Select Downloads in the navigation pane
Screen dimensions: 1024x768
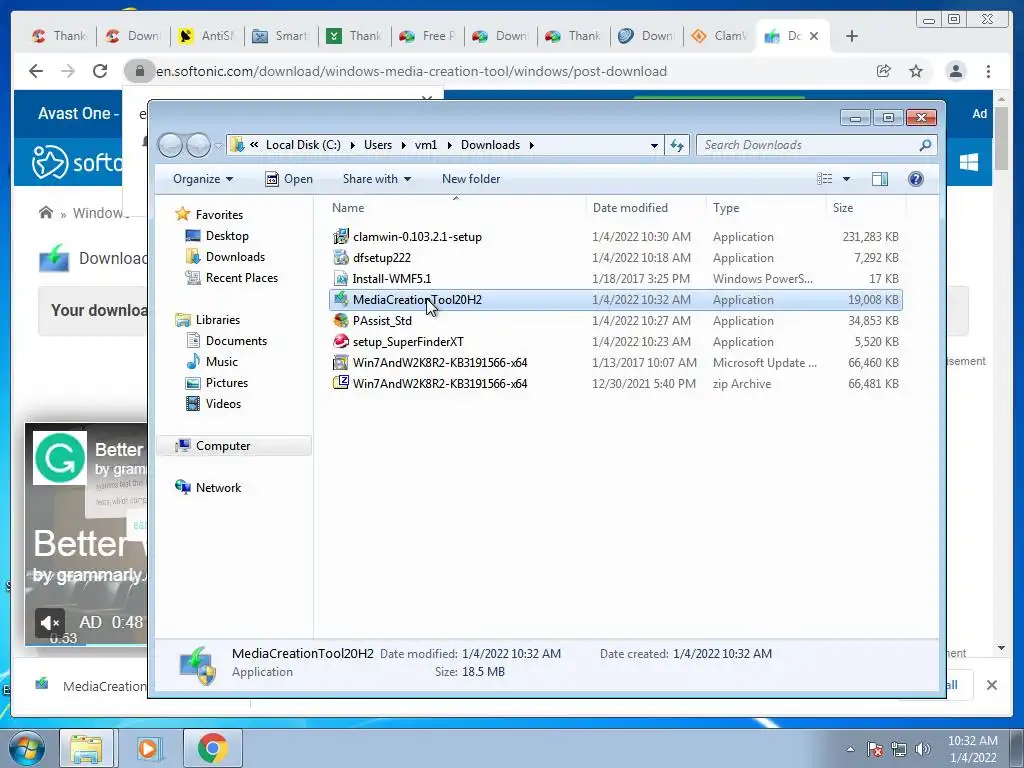235,257
